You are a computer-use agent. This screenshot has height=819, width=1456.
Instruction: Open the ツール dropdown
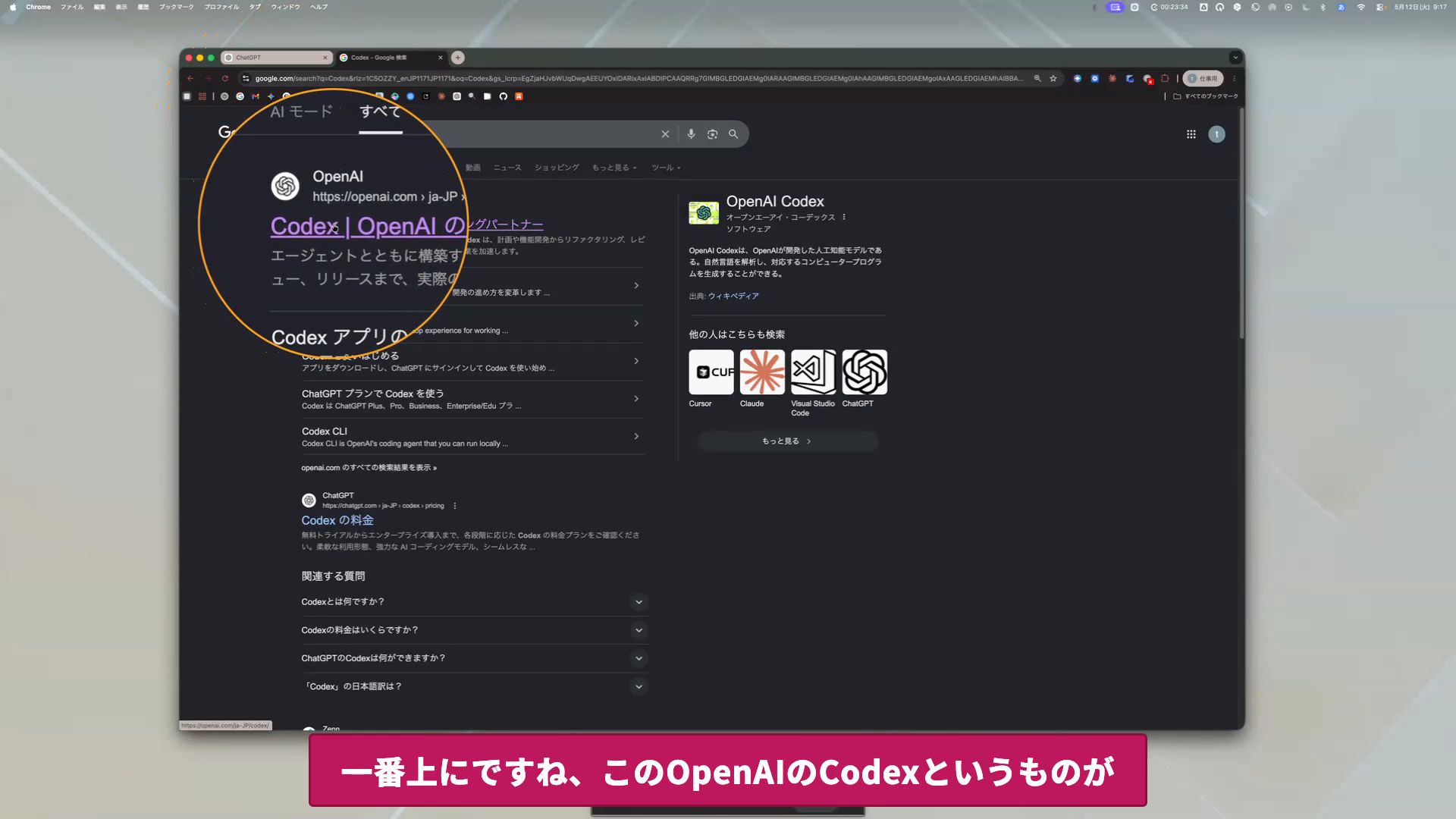pos(666,168)
